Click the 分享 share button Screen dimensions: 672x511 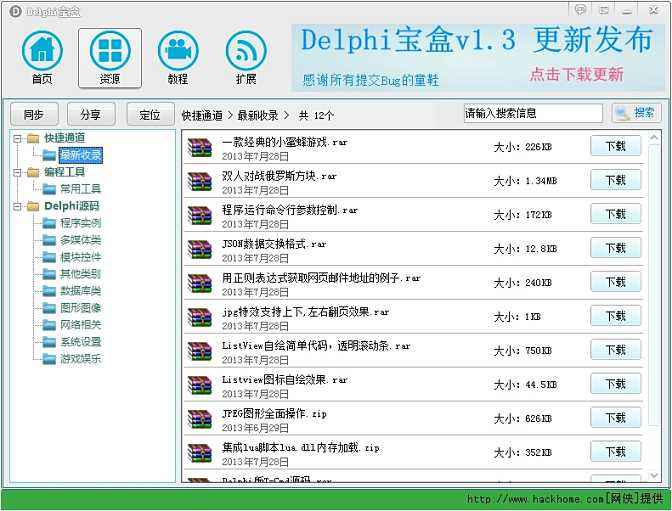click(91, 114)
